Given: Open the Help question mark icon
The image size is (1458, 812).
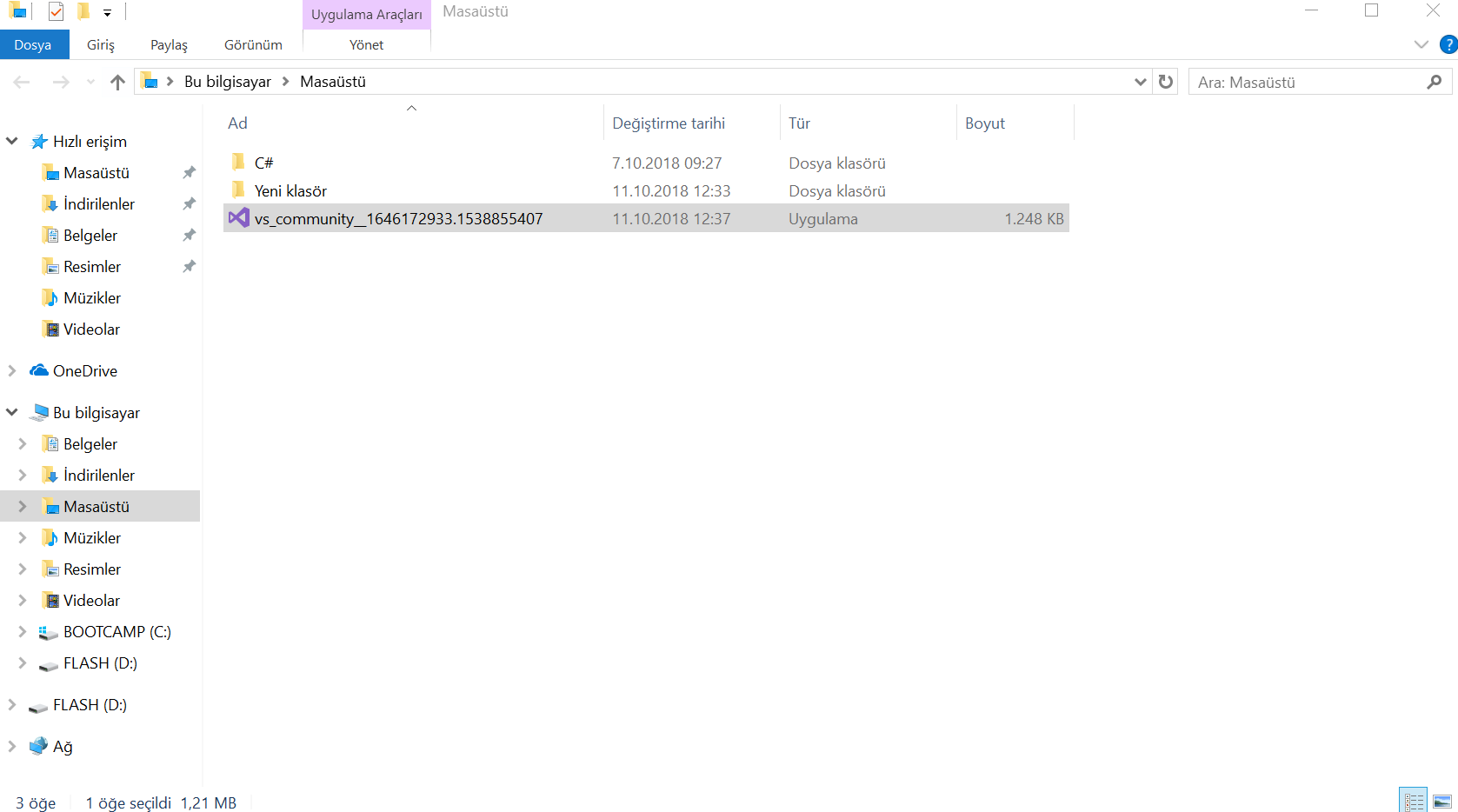Looking at the screenshot, I should click(x=1448, y=44).
